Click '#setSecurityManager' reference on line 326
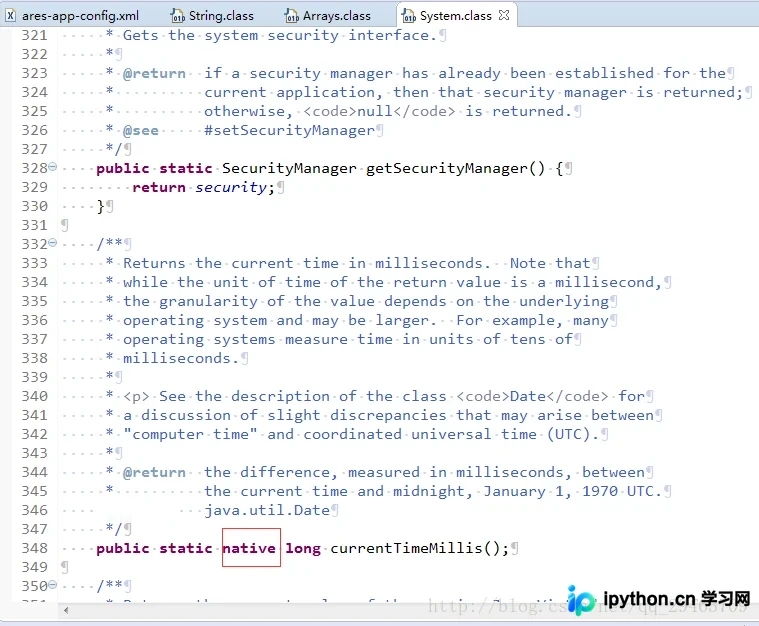 (x=289, y=131)
